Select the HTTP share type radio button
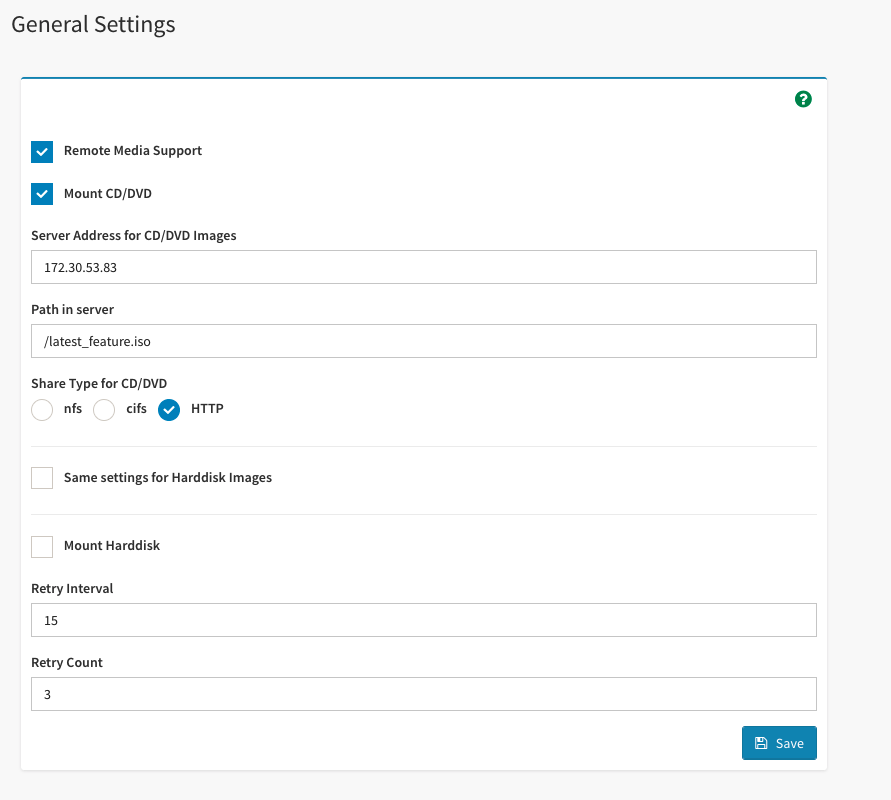 pos(169,410)
